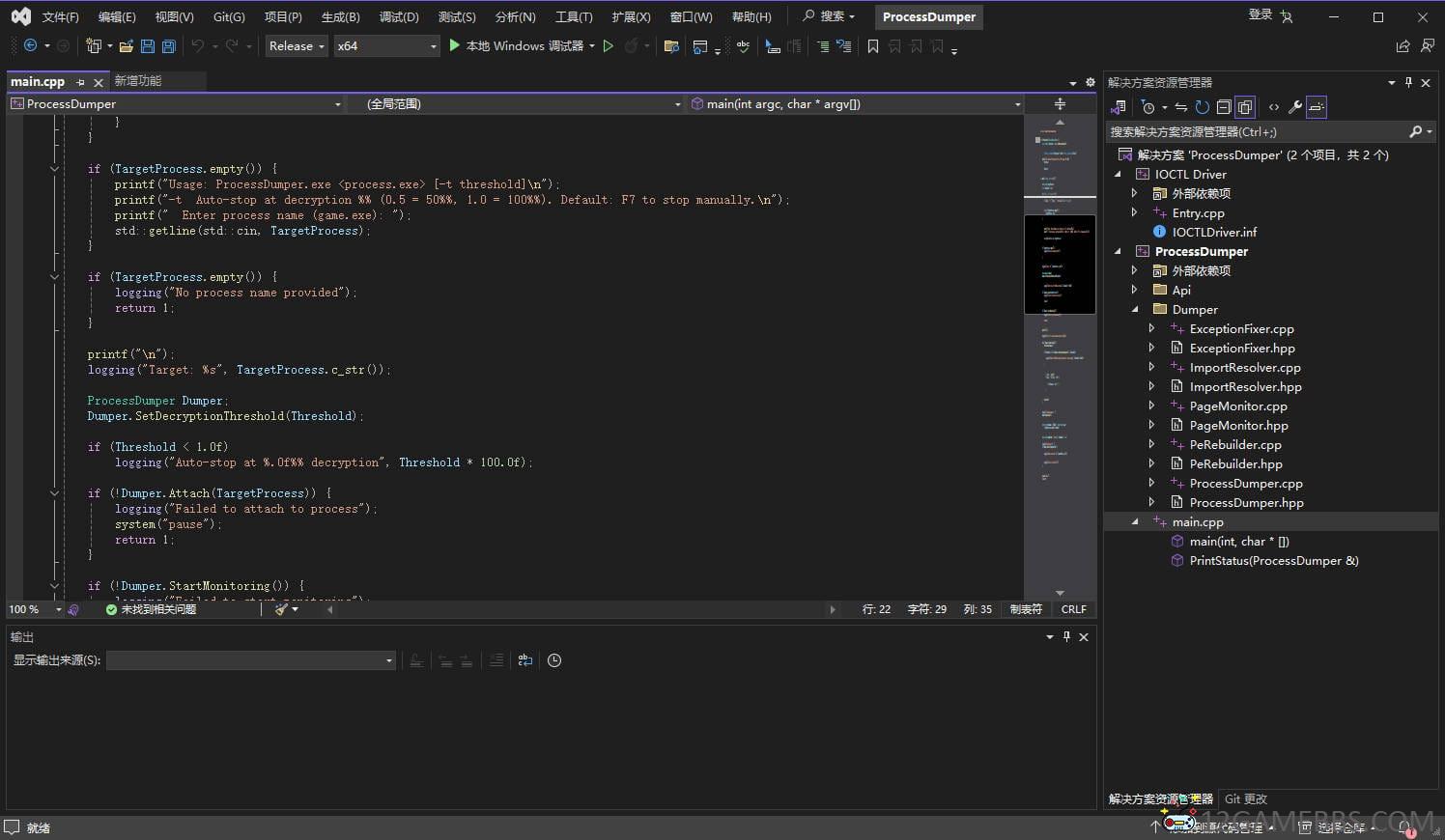Open the Release configuration dropdown
This screenshot has width=1445, height=840.
point(297,46)
